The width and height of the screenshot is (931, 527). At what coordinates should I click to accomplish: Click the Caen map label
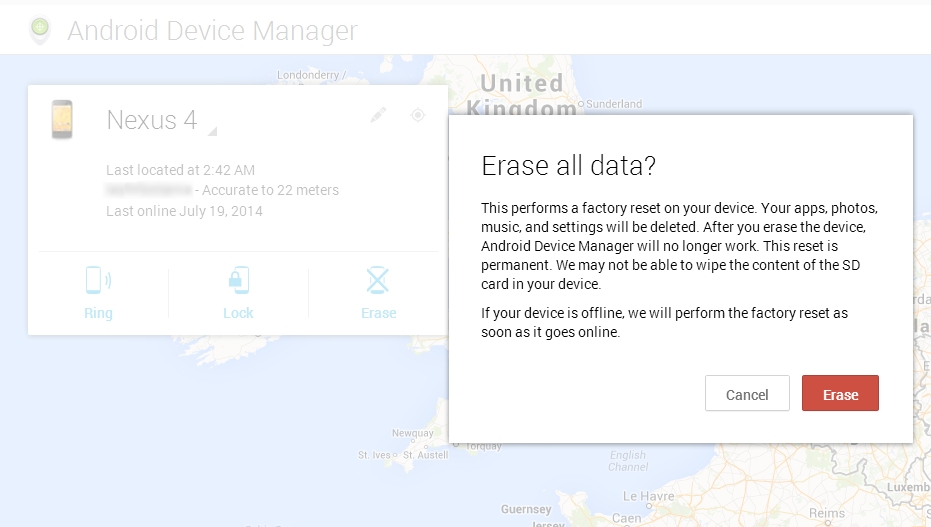pos(626,518)
